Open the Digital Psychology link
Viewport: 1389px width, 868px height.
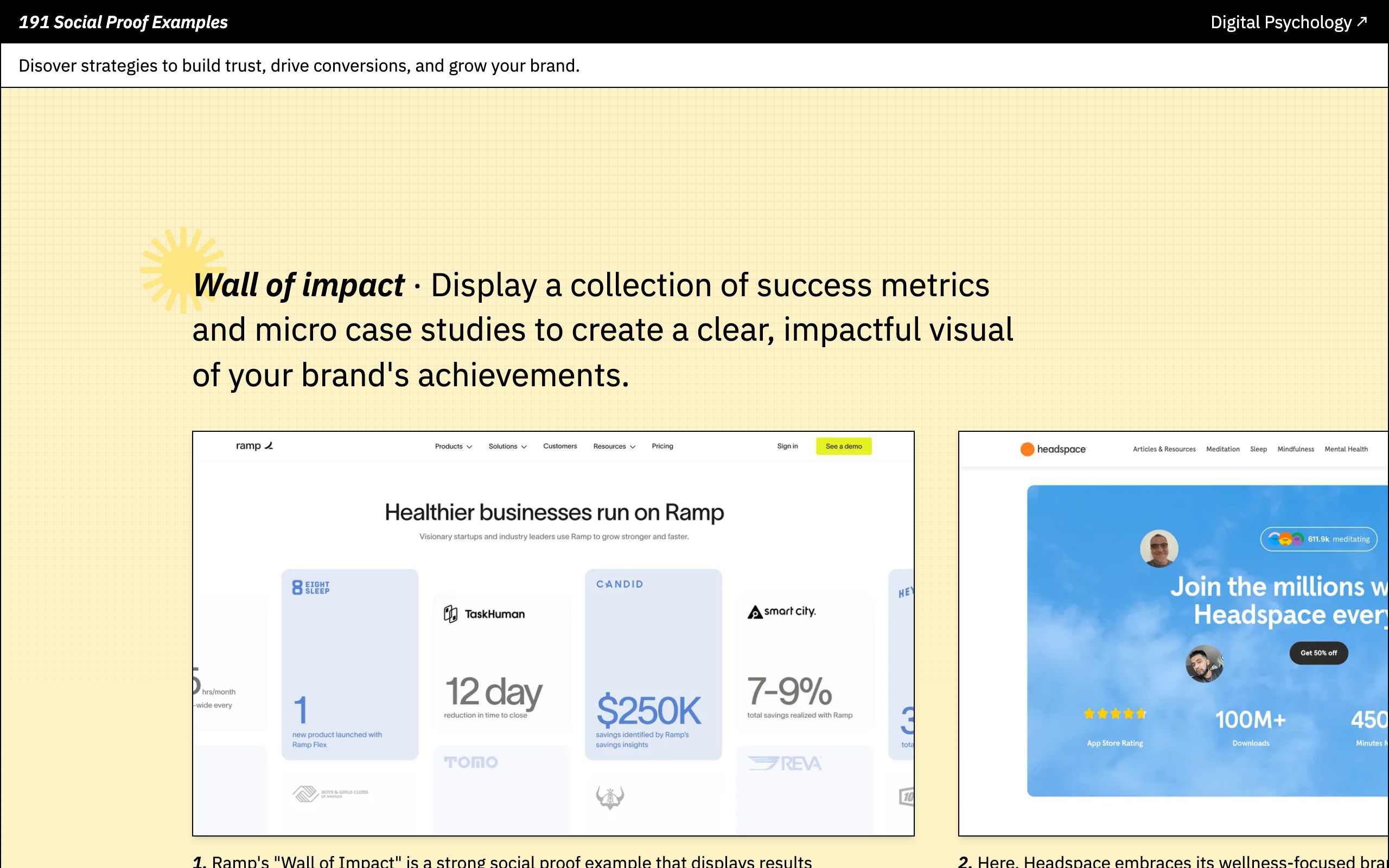(1289, 22)
